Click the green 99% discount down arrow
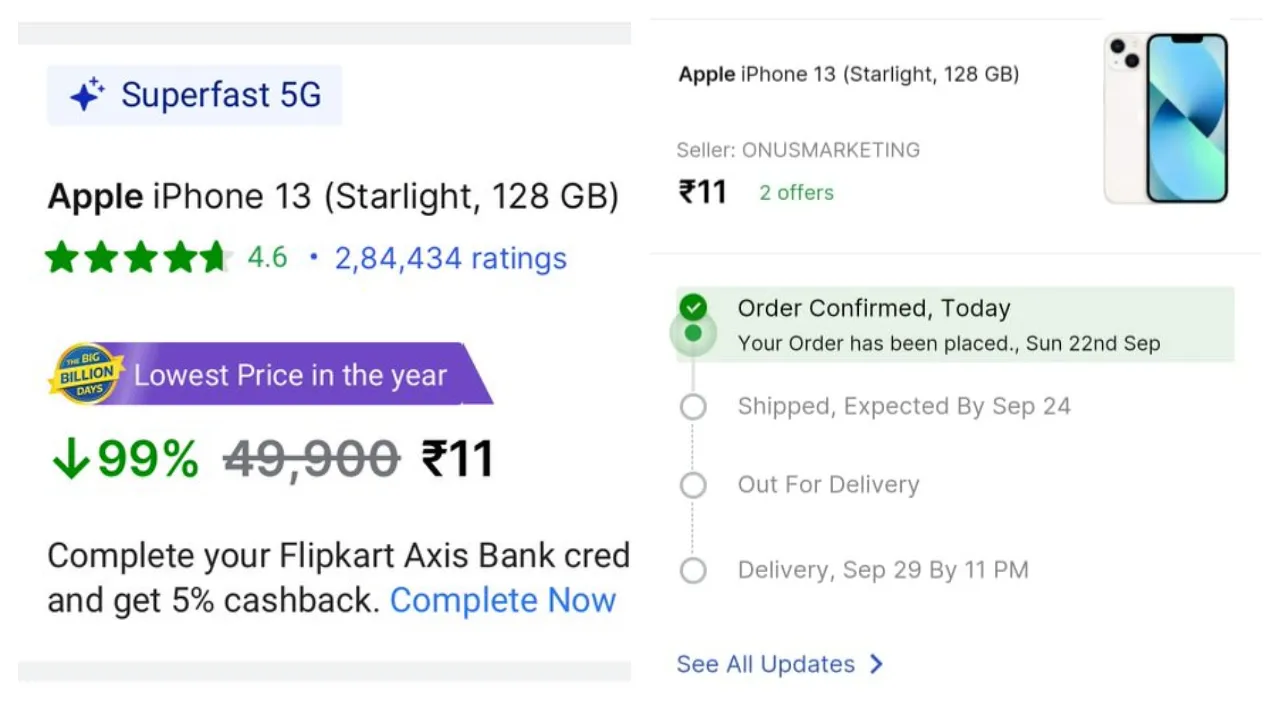Image resolution: width=1280 pixels, height=720 pixels. (x=70, y=460)
